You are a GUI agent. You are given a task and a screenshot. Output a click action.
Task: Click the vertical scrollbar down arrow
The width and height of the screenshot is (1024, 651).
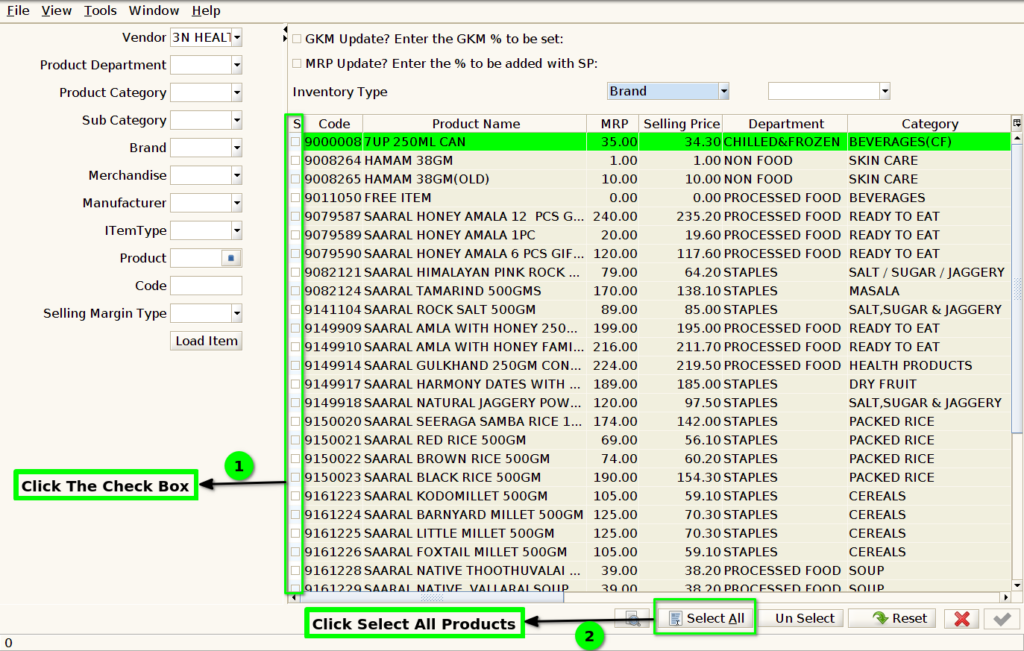pos(1017,586)
